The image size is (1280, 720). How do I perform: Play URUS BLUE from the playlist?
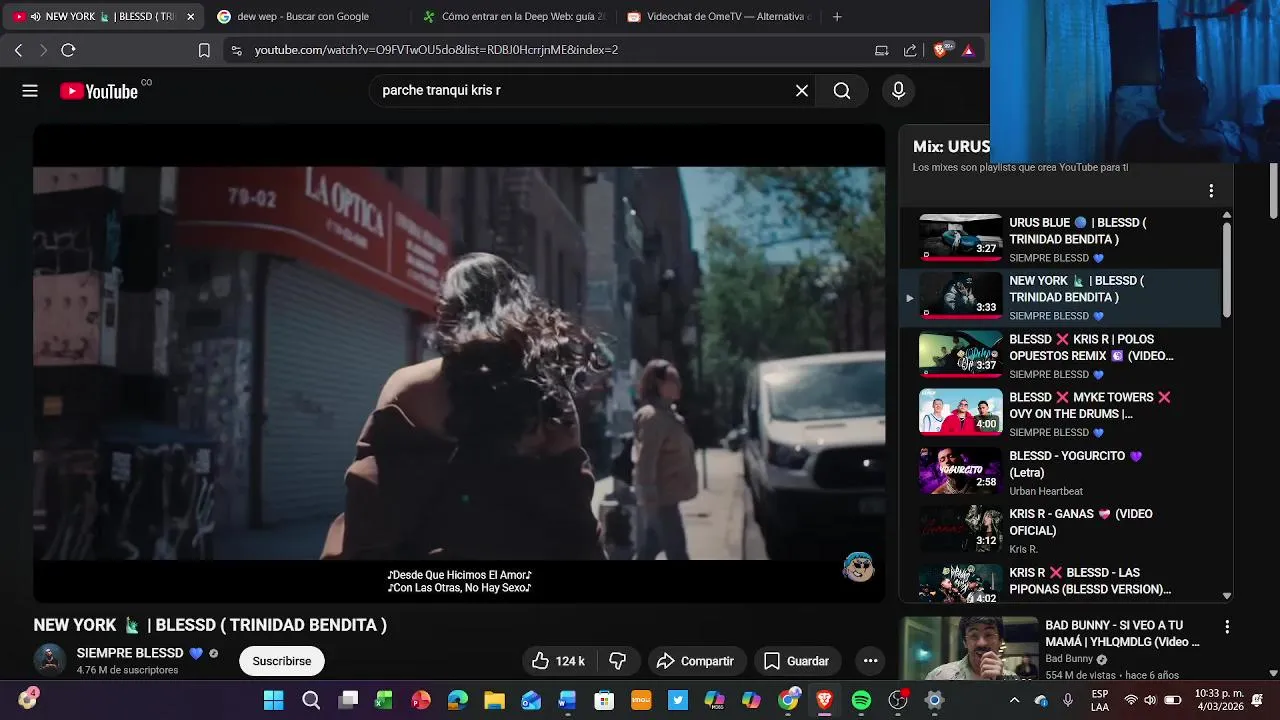[1060, 239]
